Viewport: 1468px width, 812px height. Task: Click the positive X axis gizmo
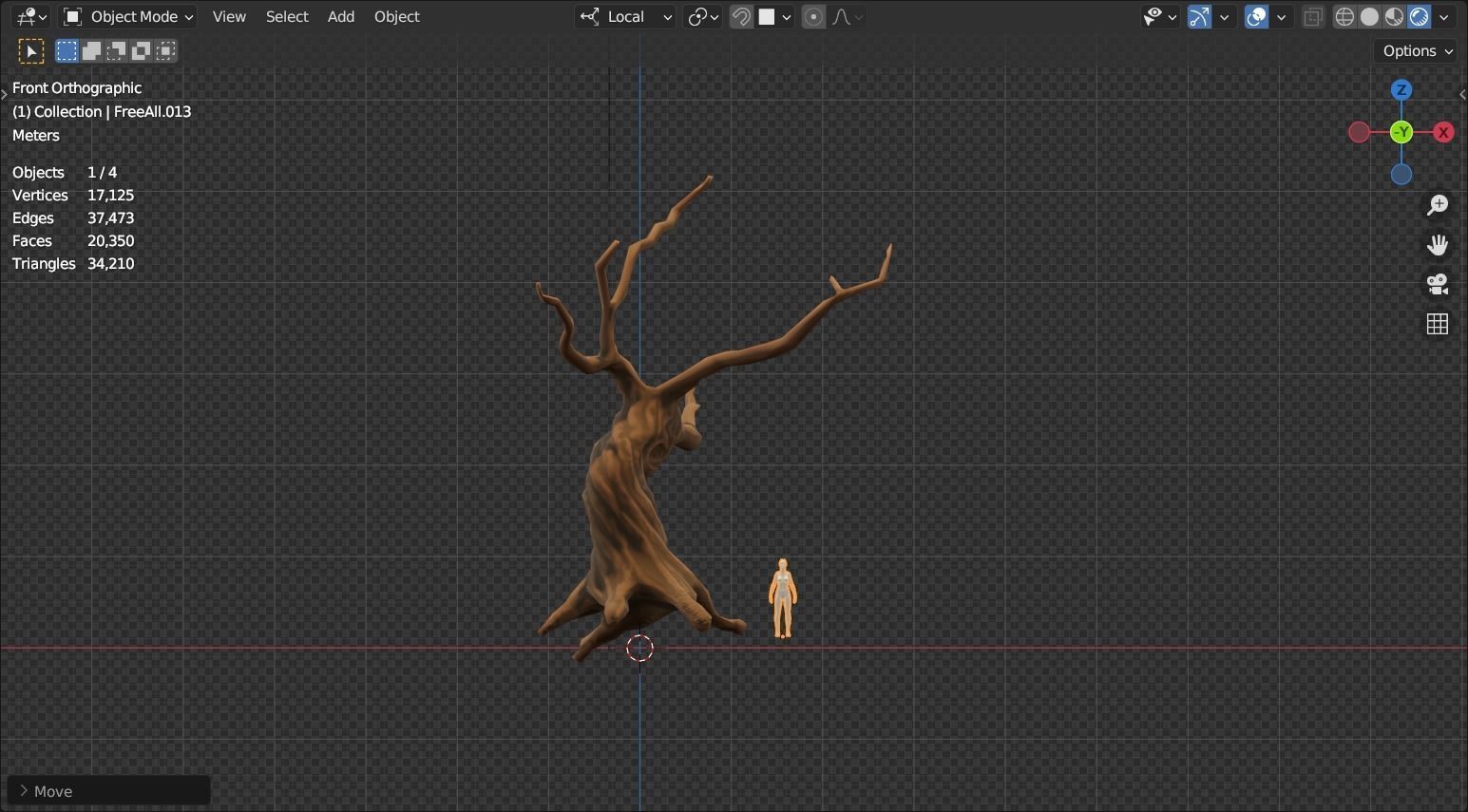(x=1443, y=132)
